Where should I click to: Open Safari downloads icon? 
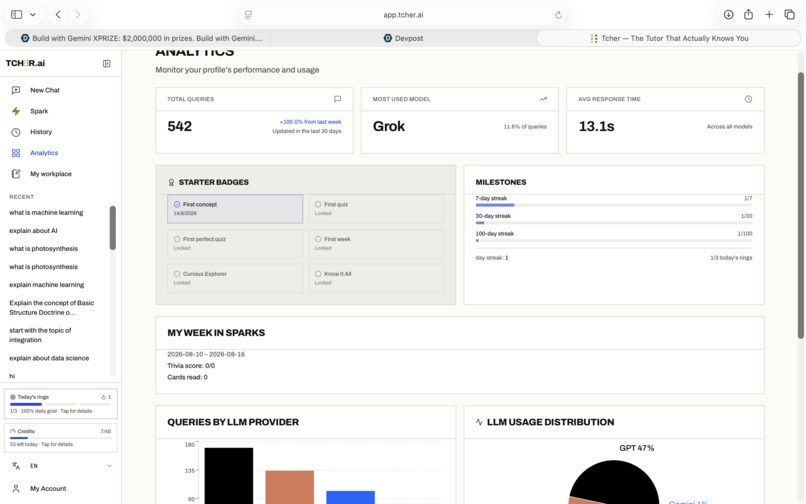click(x=728, y=14)
